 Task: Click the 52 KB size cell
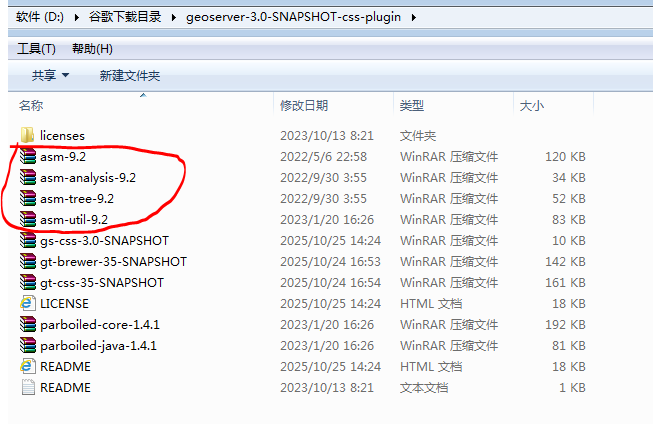tap(569, 199)
